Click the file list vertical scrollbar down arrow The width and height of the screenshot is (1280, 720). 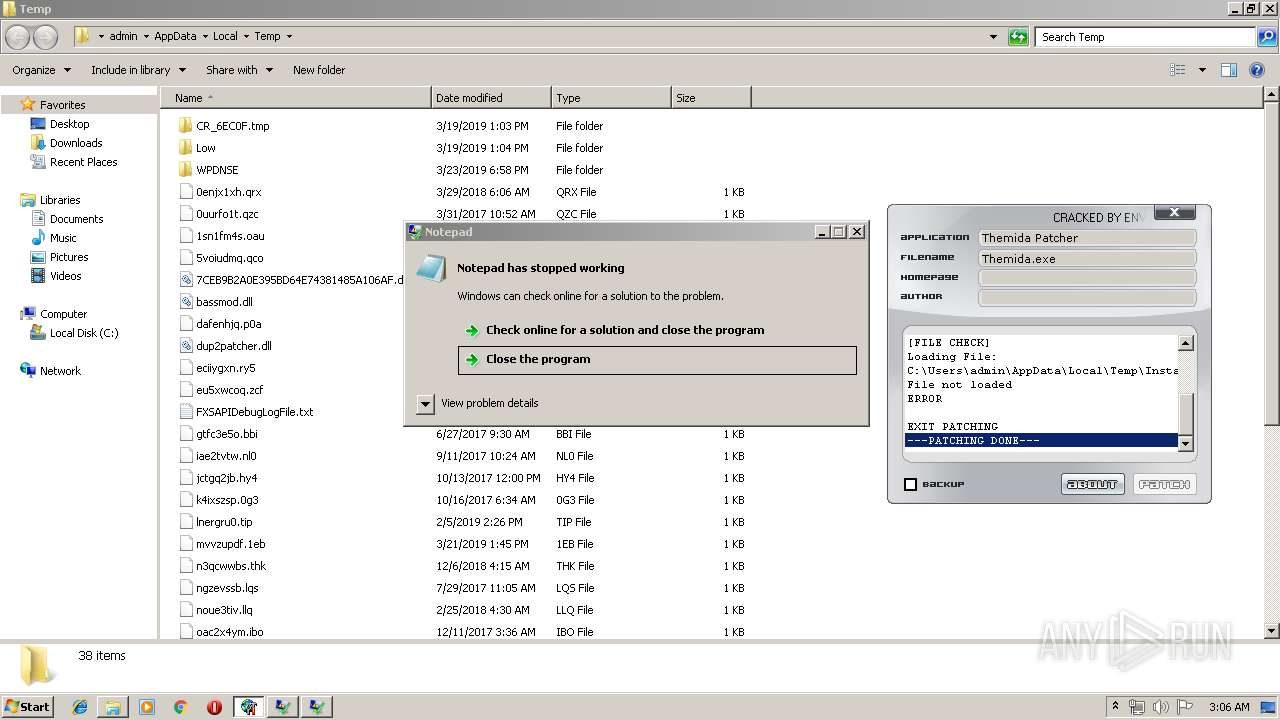(x=1271, y=631)
